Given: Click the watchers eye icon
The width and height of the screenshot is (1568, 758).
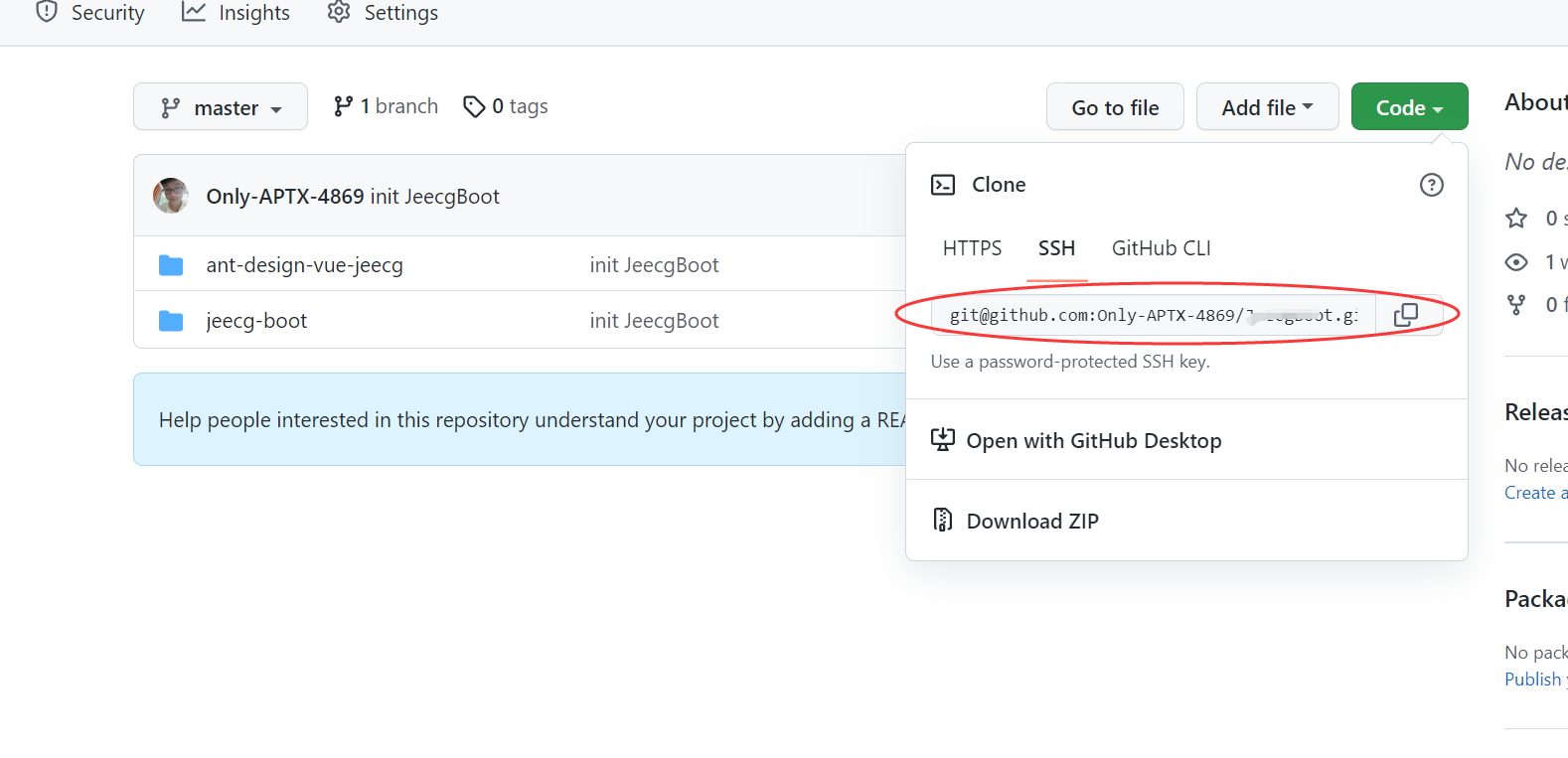Looking at the screenshot, I should coord(1516,262).
